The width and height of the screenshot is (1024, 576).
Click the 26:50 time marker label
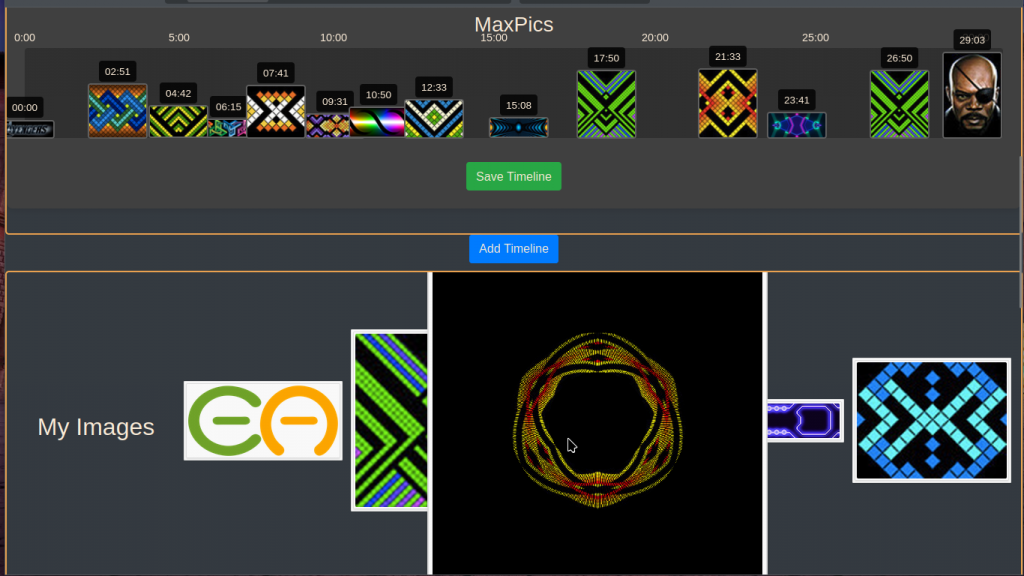[899, 58]
